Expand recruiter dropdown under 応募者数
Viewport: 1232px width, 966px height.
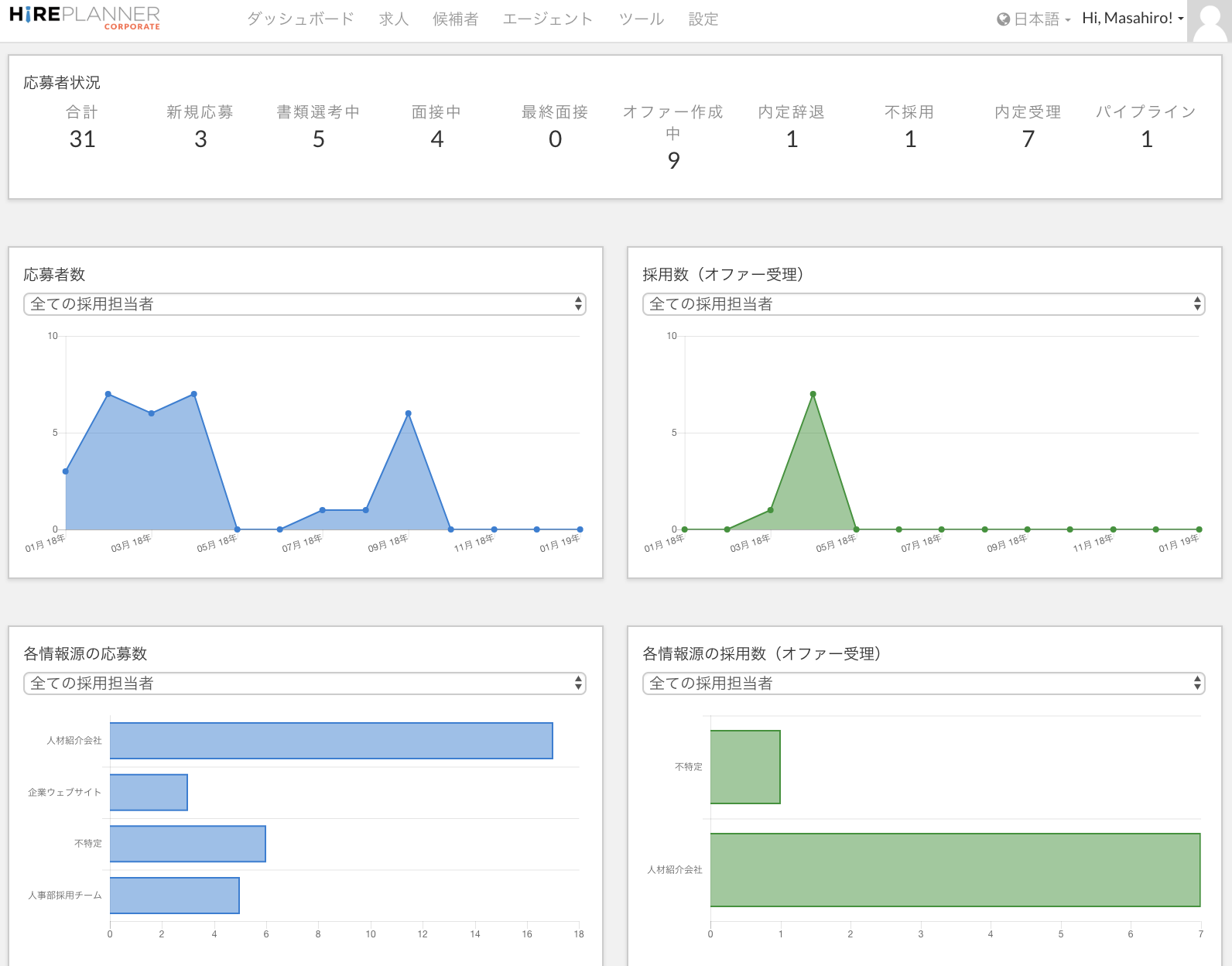305,304
